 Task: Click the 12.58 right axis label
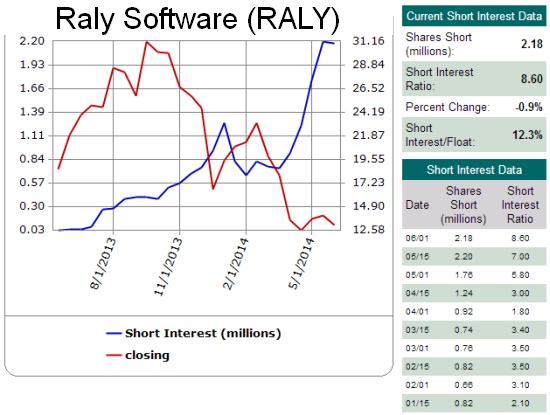point(369,229)
